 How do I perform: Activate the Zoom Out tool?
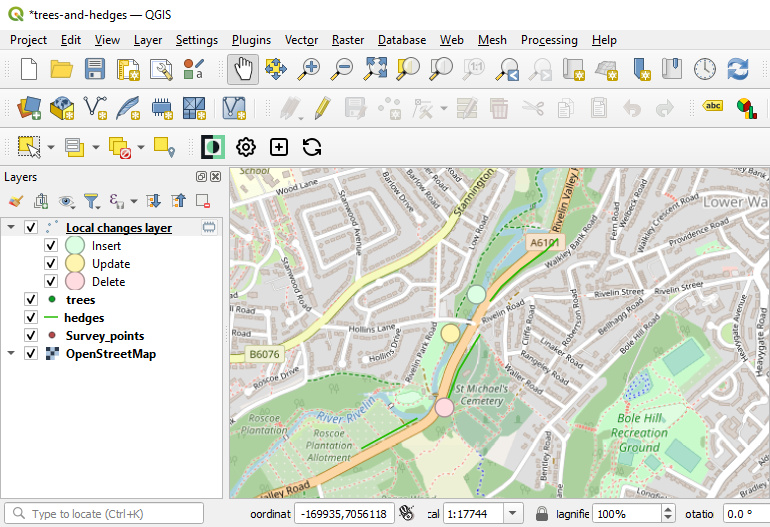click(342, 69)
